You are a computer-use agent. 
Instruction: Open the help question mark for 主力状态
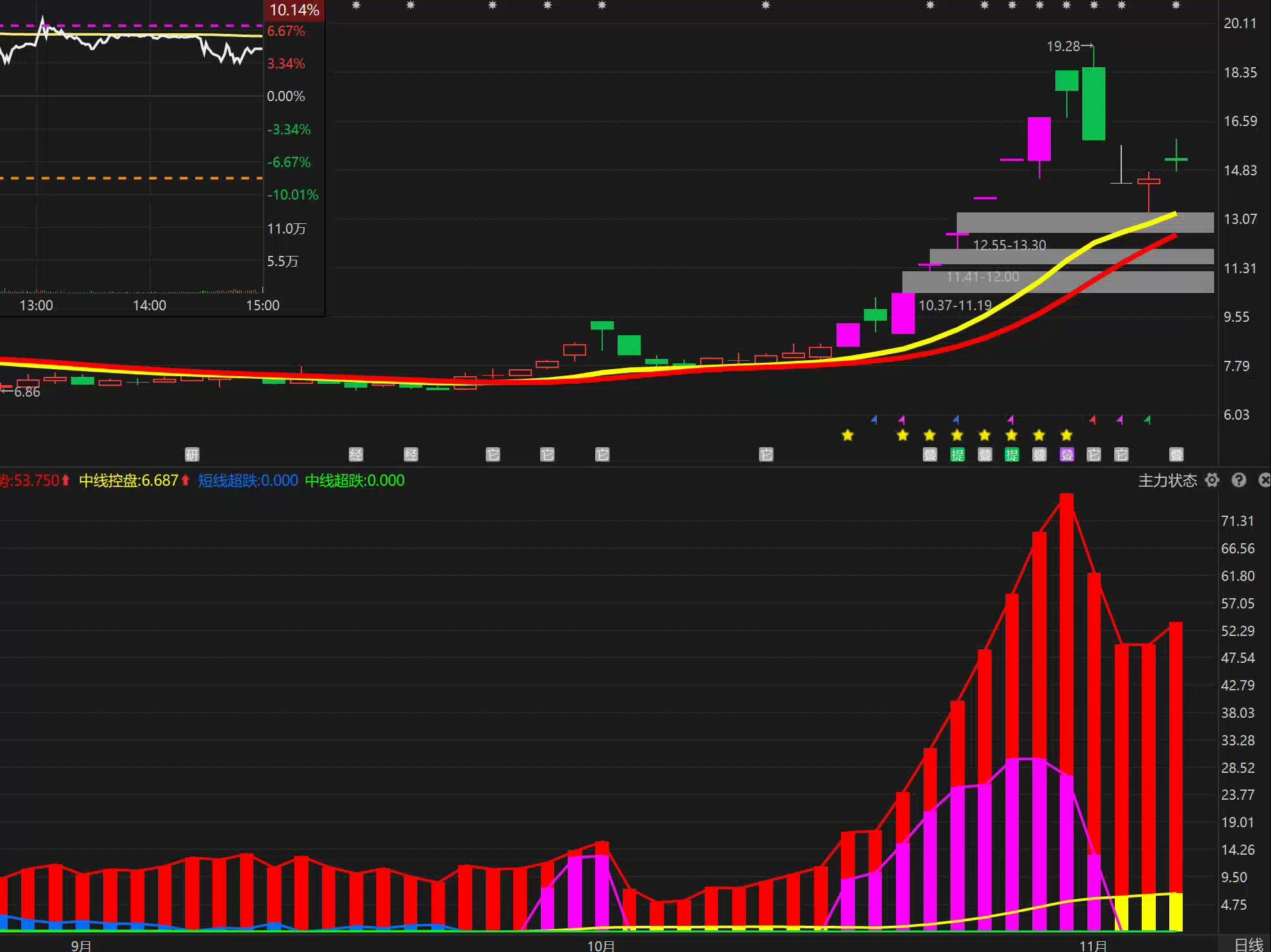1238,480
